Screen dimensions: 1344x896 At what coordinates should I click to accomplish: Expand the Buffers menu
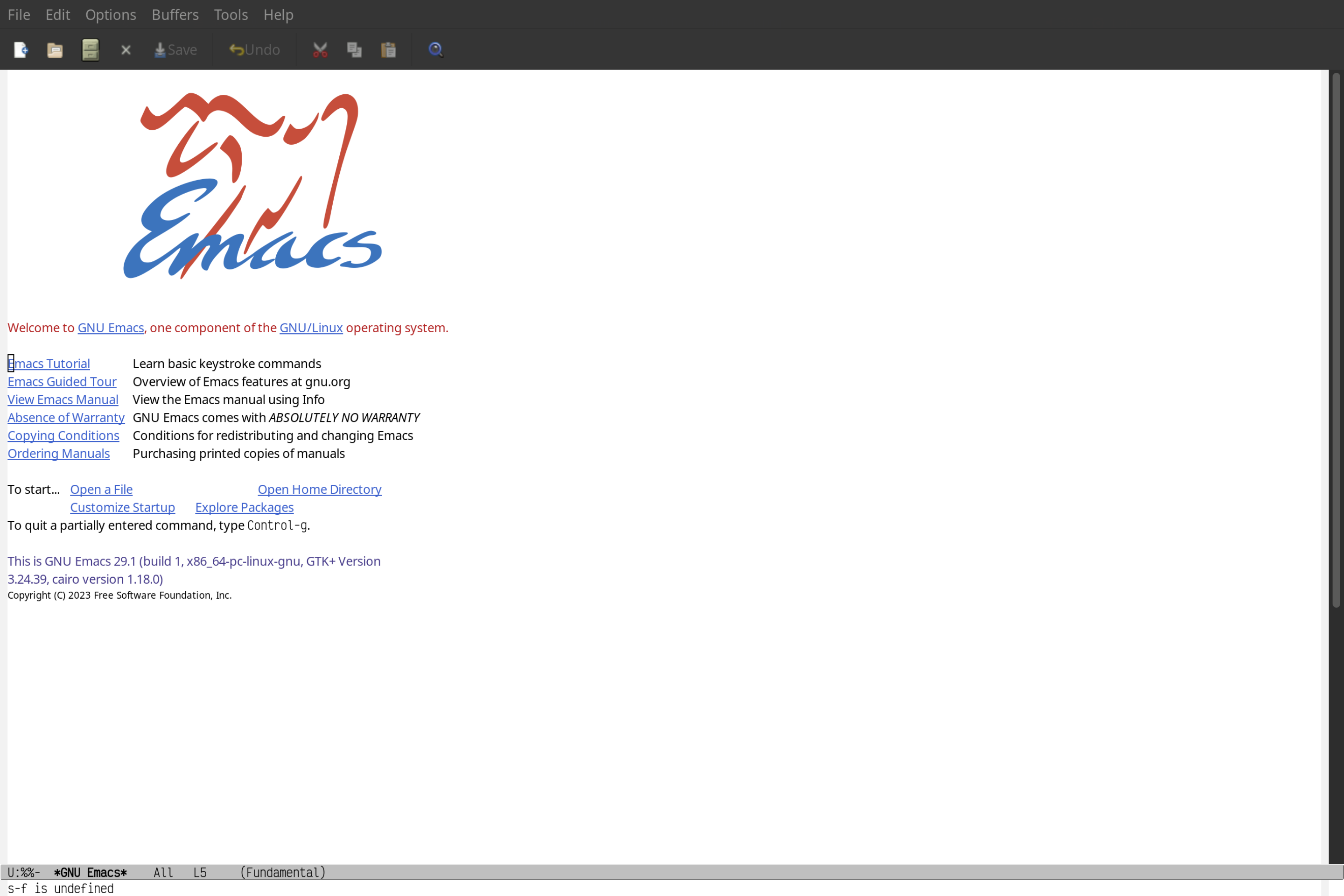(x=175, y=14)
